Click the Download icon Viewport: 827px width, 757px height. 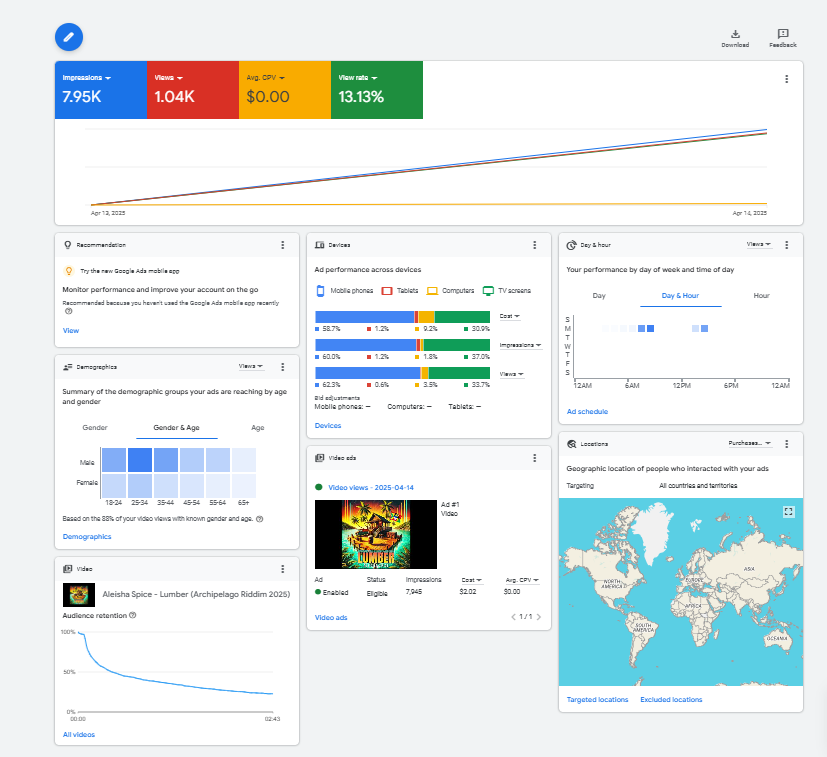click(x=735, y=34)
